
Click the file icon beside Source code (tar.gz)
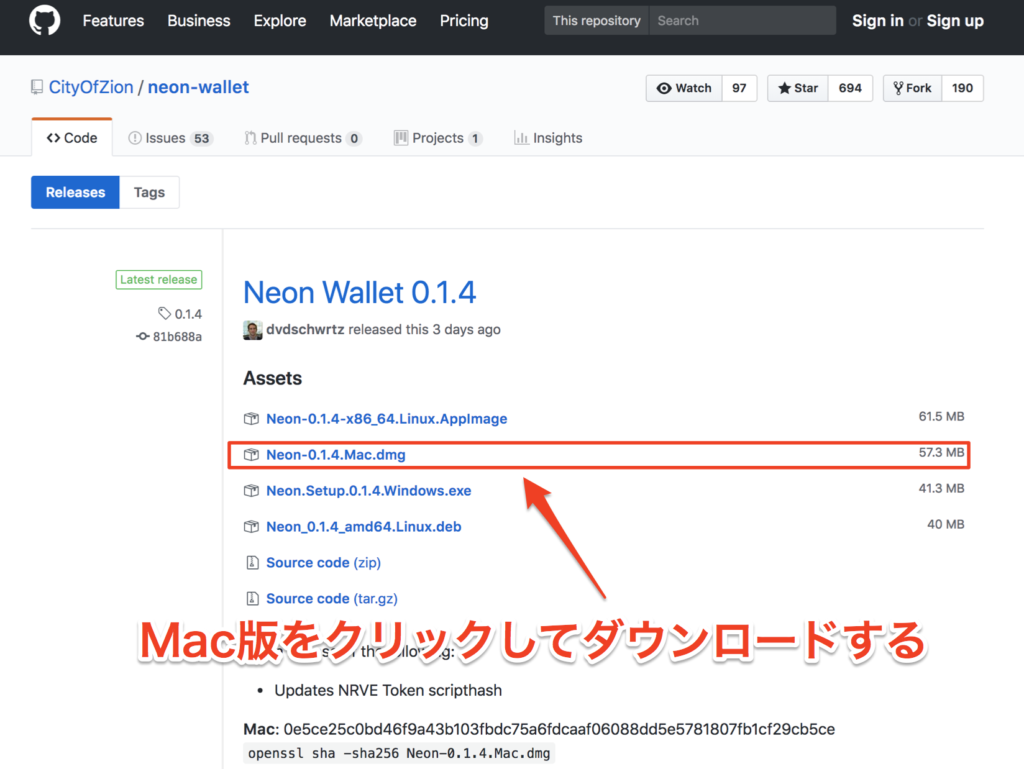252,598
